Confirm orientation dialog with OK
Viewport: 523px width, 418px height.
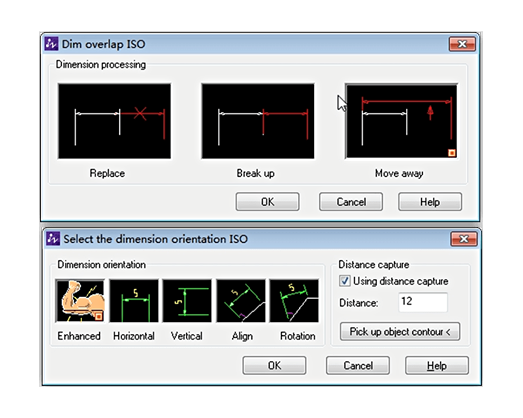coord(274,365)
